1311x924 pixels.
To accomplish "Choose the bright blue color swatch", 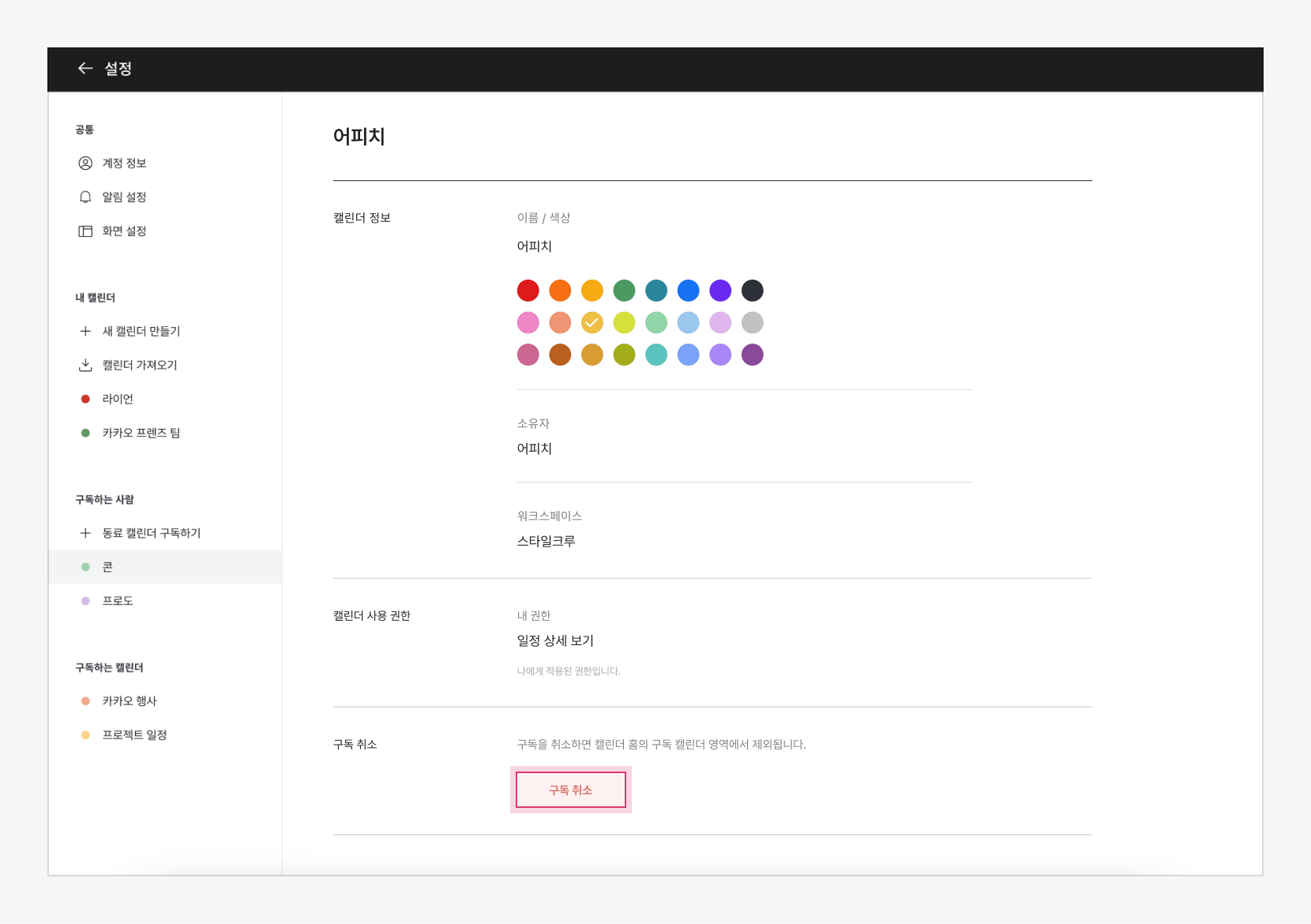I will click(689, 291).
